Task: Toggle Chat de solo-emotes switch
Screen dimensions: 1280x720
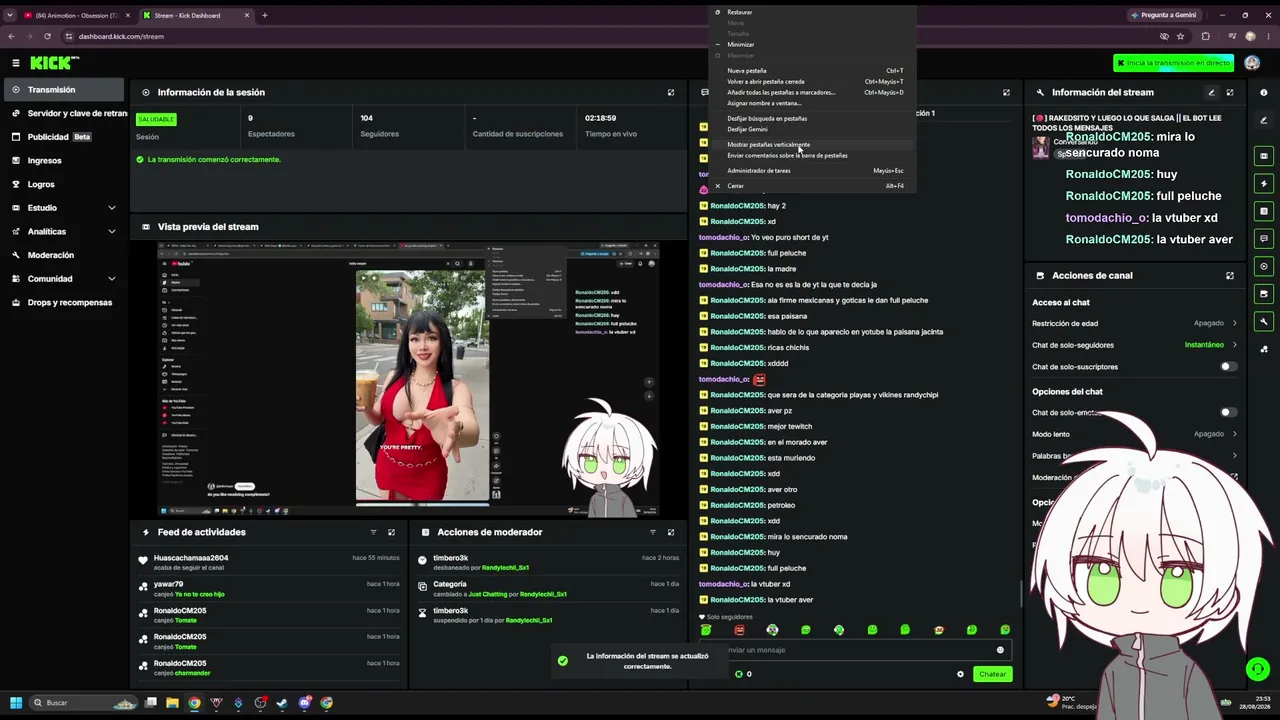Action: pyautogui.click(x=1228, y=412)
